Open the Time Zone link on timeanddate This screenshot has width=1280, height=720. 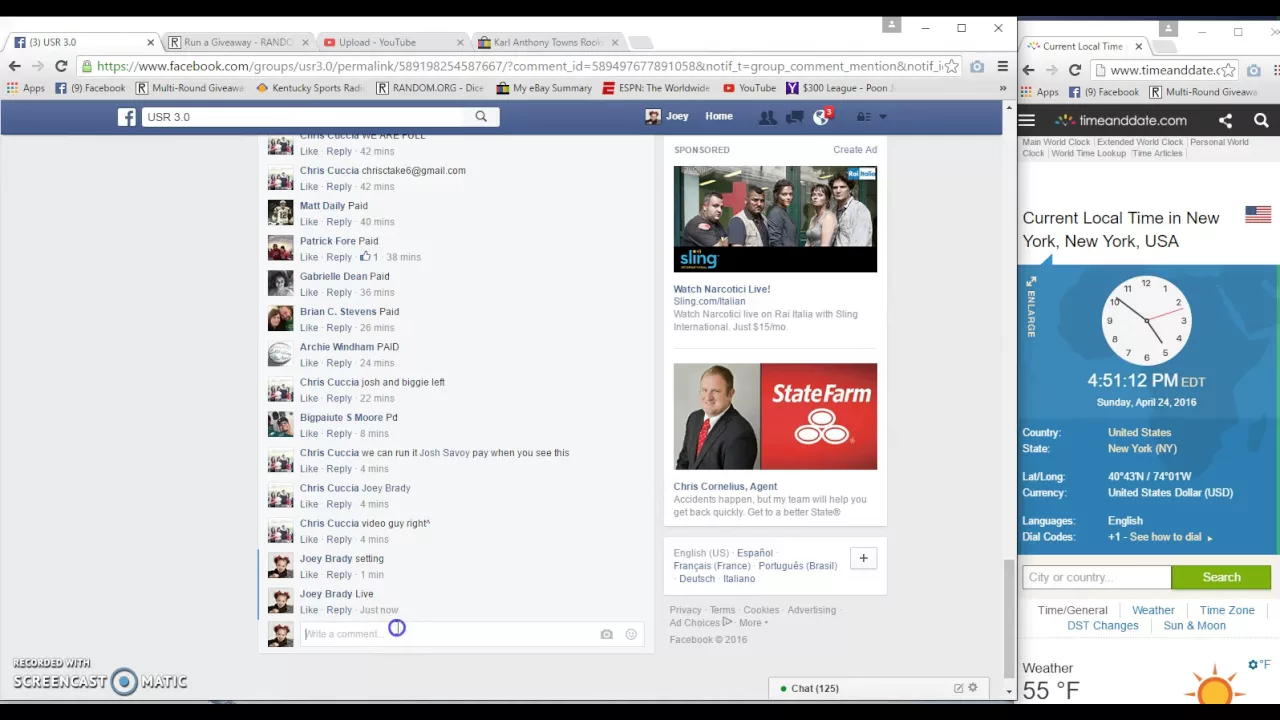point(1227,610)
